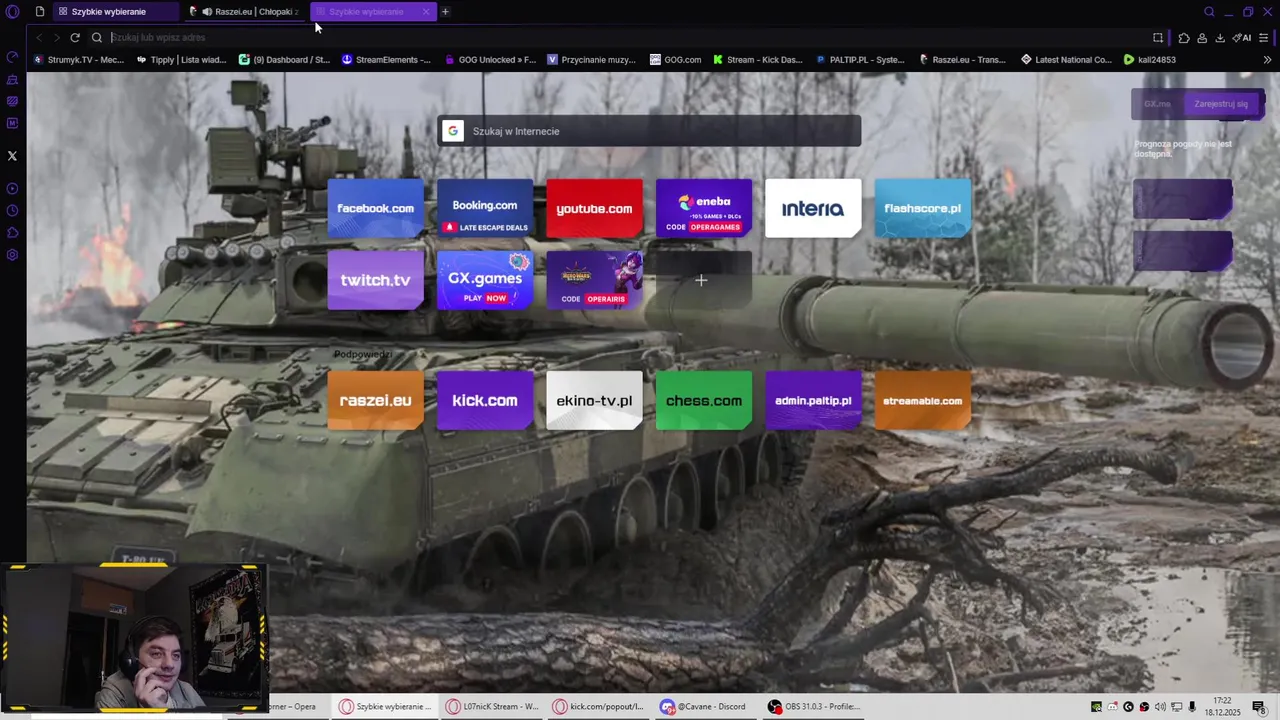Image resolution: width=1280 pixels, height=720 pixels.
Task: Open the sidebar player play-circle icon
Action: pyautogui.click(x=12, y=189)
